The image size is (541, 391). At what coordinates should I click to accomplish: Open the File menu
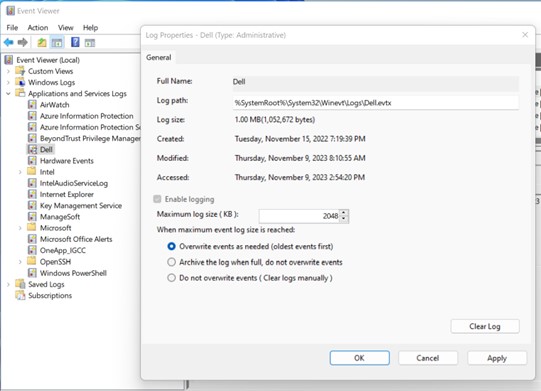tap(12, 28)
